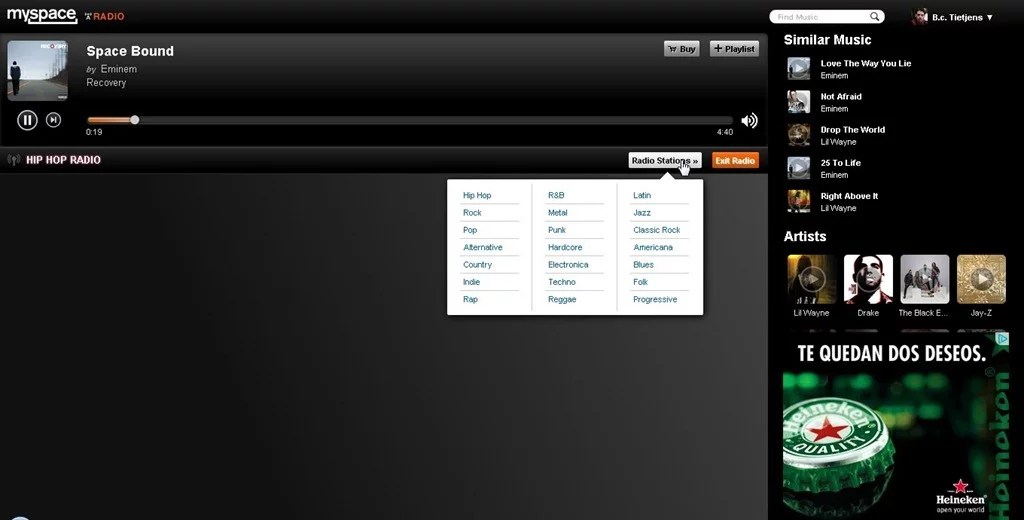Viewport: 1024px width, 520px height.
Task: Select the Progressive station
Action: (x=655, y=299)
